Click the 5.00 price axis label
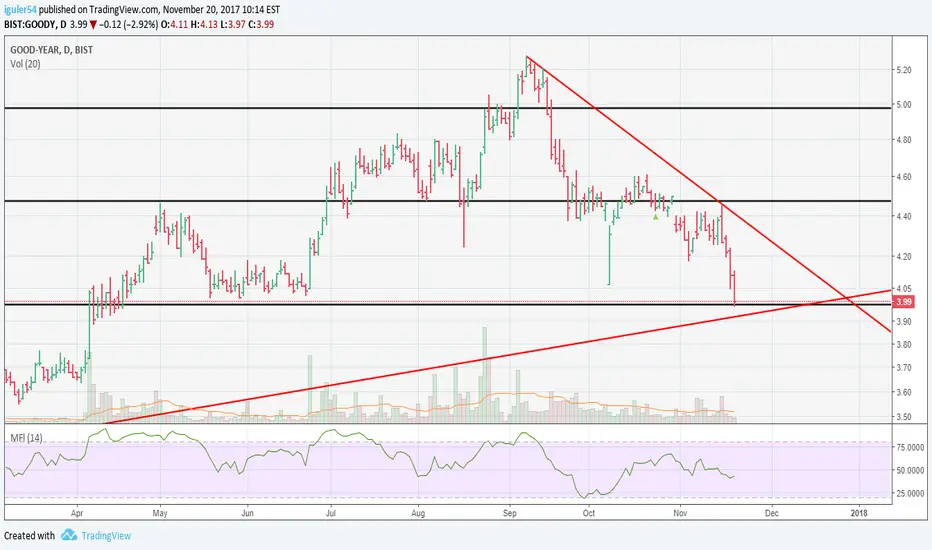This screenshot has height=550, width=932. pyautogui.click(x=903, y=105)
